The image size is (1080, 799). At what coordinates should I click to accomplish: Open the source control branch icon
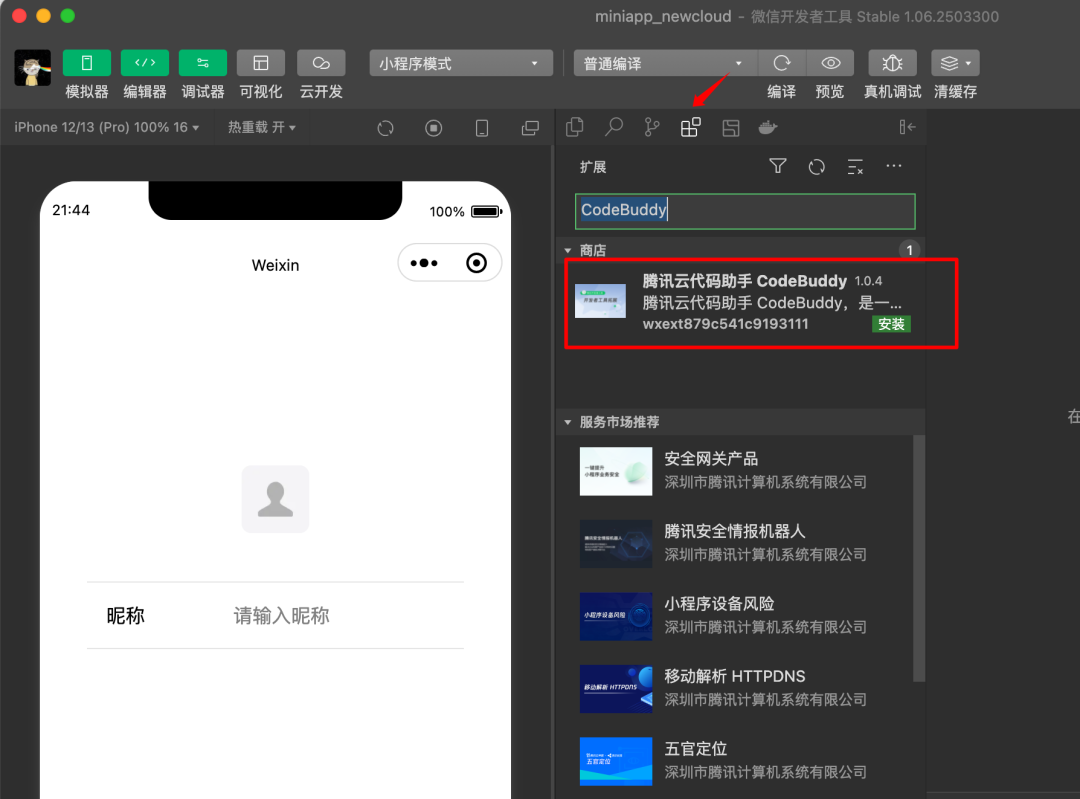[652, 127]
